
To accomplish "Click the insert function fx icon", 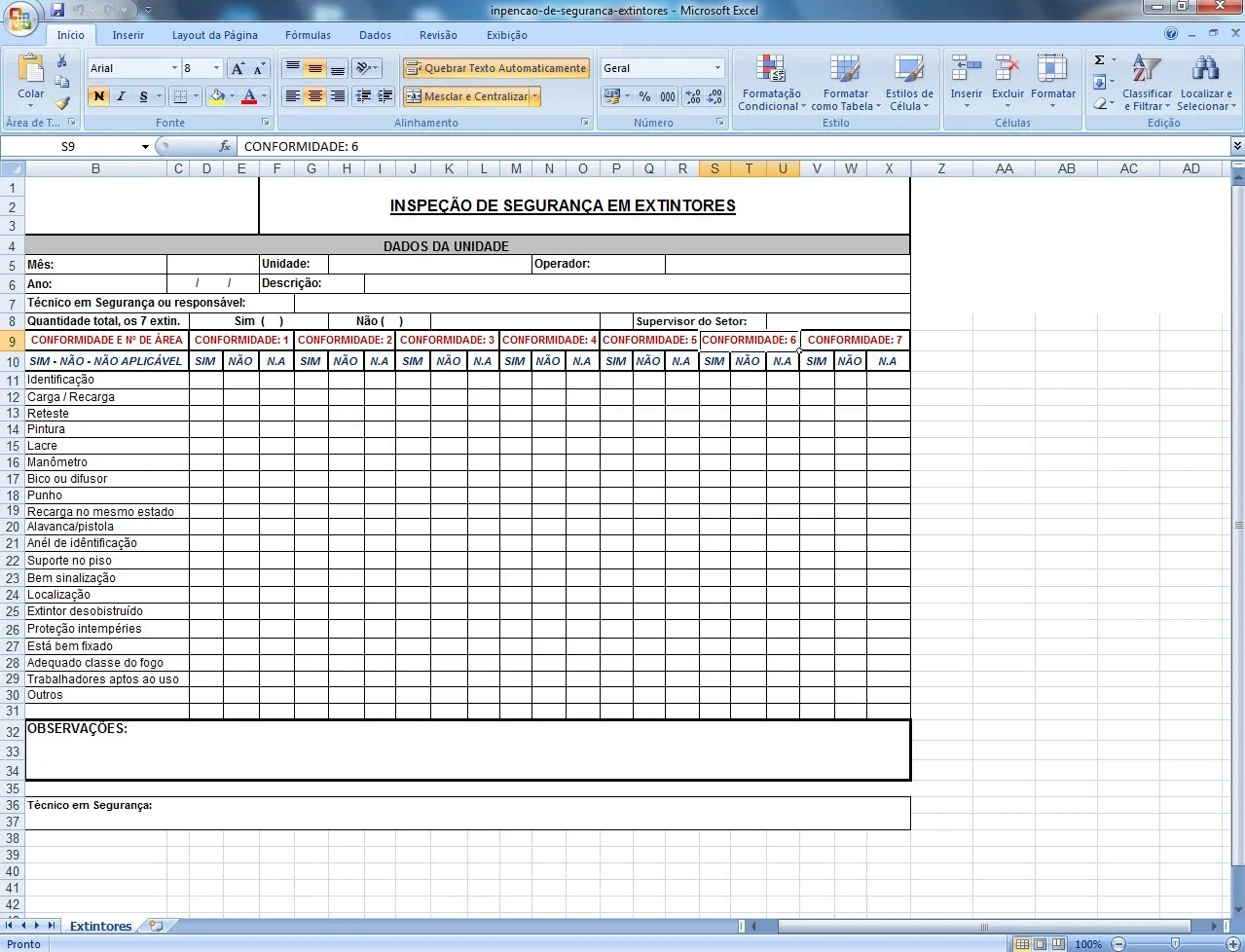I will click(225, 146).
